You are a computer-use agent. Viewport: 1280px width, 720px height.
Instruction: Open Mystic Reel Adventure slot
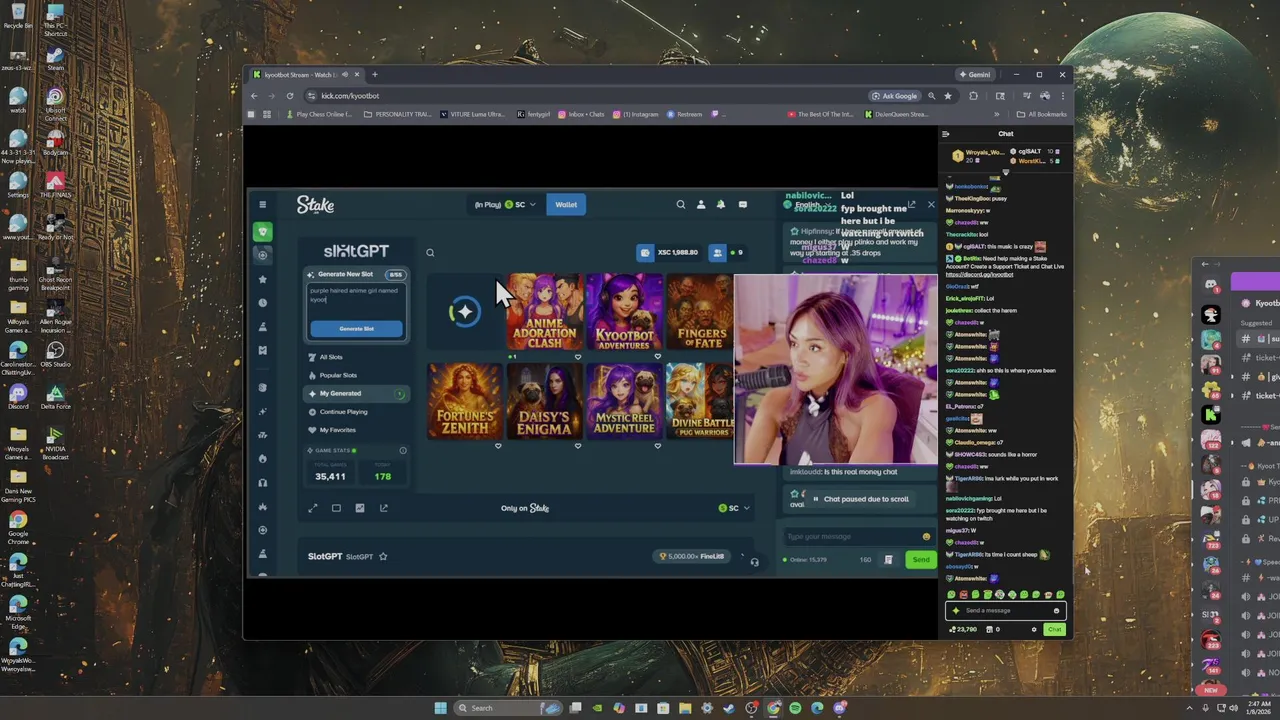(624, 401)
